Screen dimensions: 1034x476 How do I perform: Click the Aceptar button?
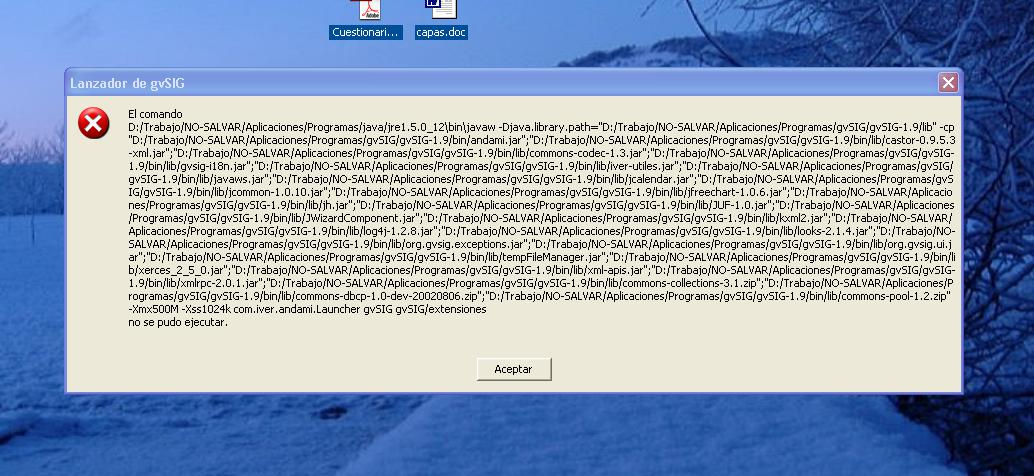513,369
